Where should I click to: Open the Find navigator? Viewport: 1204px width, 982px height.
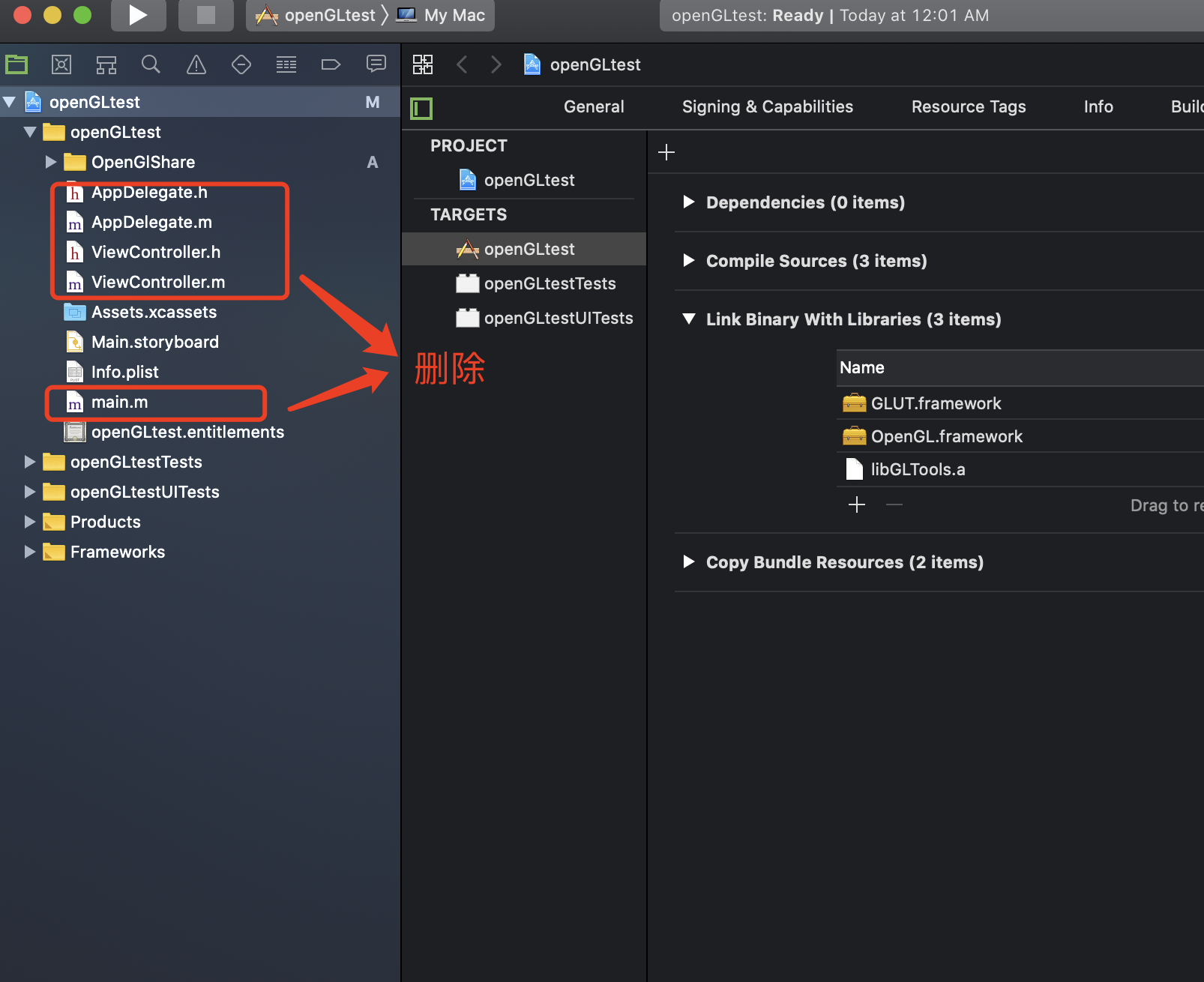[151, 64]
